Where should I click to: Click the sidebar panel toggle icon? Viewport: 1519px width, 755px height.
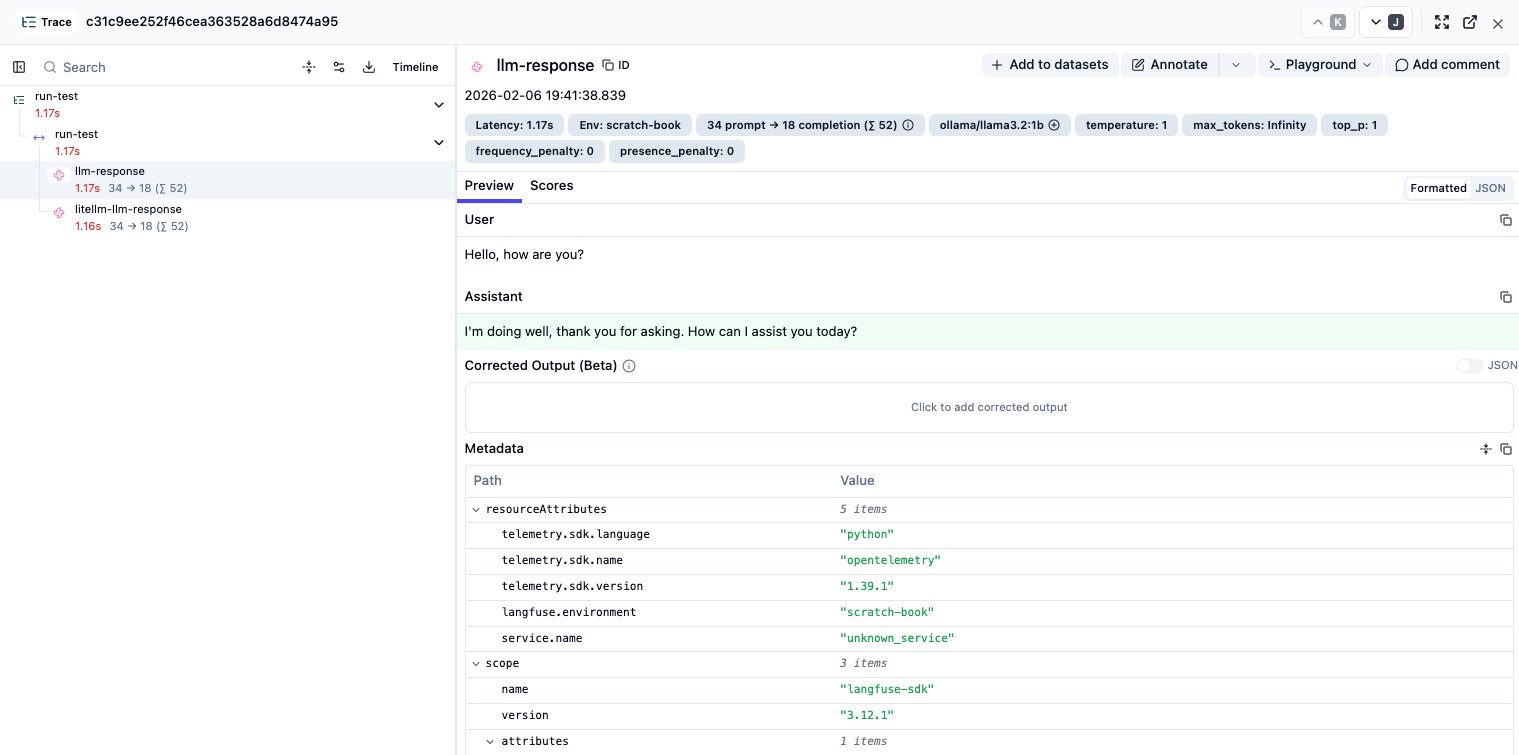click(x=19, y=67)
